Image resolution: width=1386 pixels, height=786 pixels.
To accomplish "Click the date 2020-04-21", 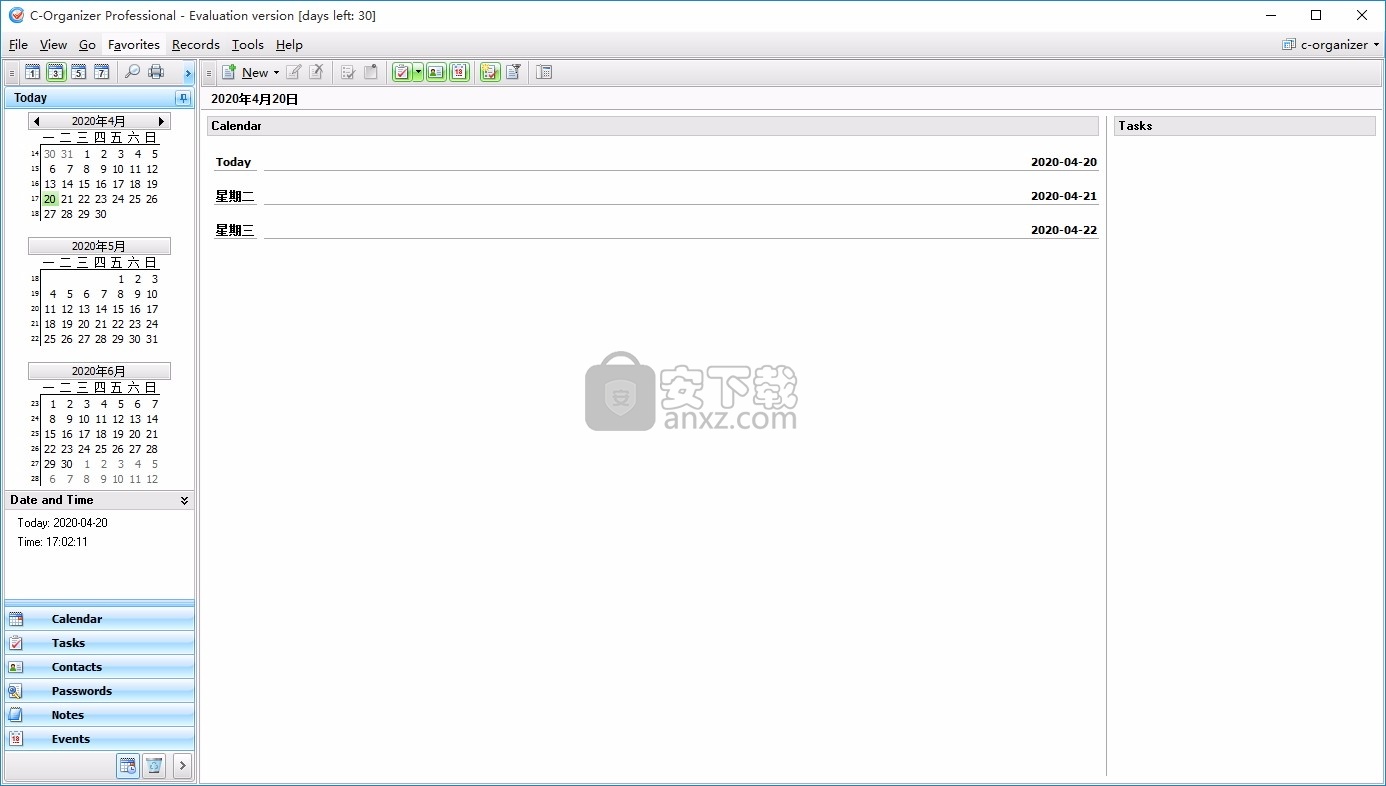I will [1064, 196].
